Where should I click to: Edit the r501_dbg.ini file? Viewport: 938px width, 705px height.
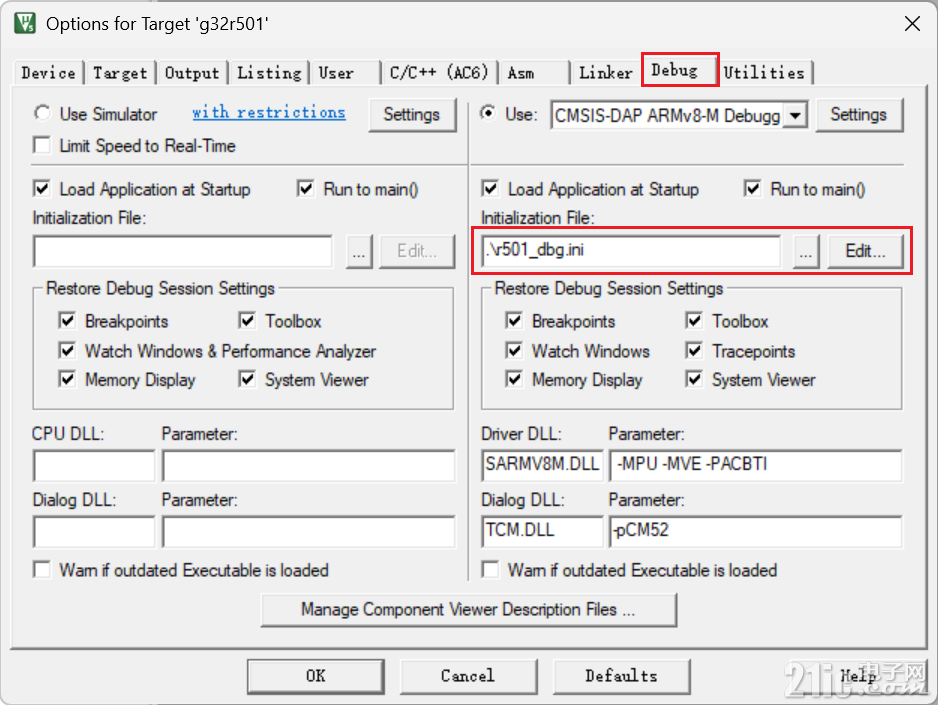pyautogui.click(x=865, y=251)
